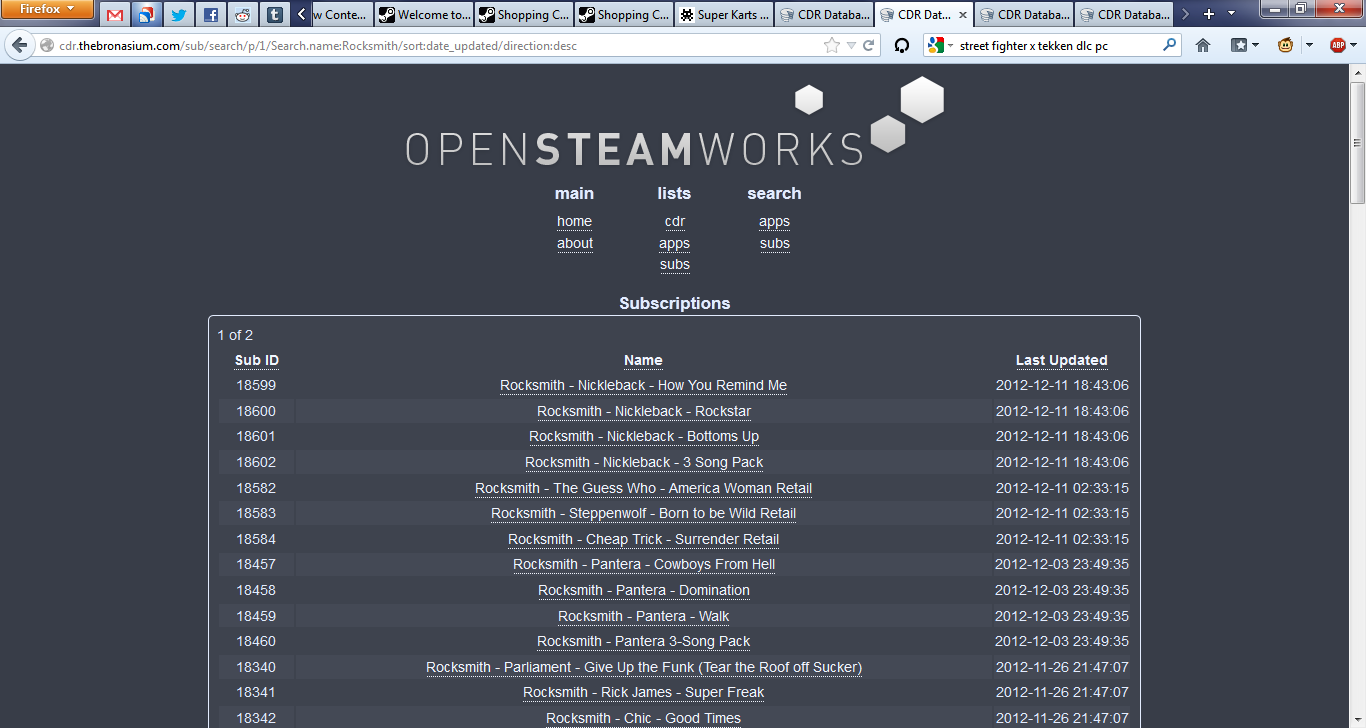Open Rocksmith - Rick James - Super Freak

coord(643,693)
